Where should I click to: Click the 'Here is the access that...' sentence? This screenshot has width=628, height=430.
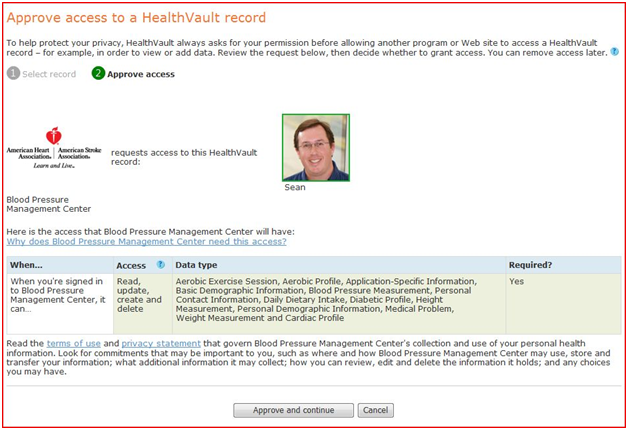150,232
